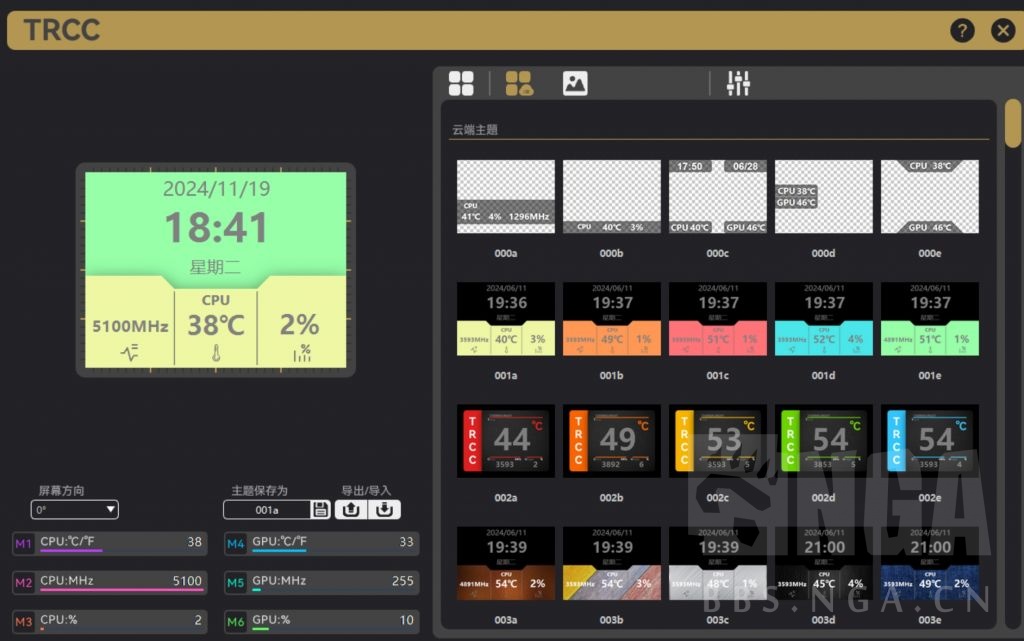The width and height of the screenshot is (1024, 641).
Task: Click the theme list vertical scrollbar
Action: coord(1012,124)
